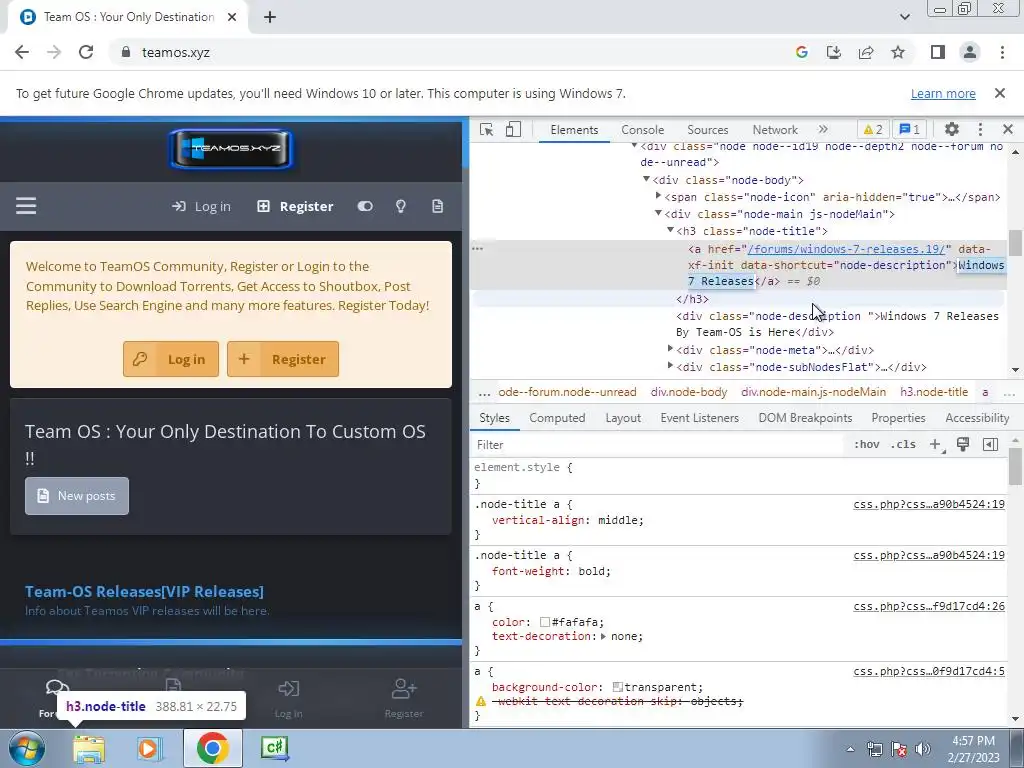Click the Chrome back arrow
Viewport: 1024px width, 768px height.
(x=22, y=52)
